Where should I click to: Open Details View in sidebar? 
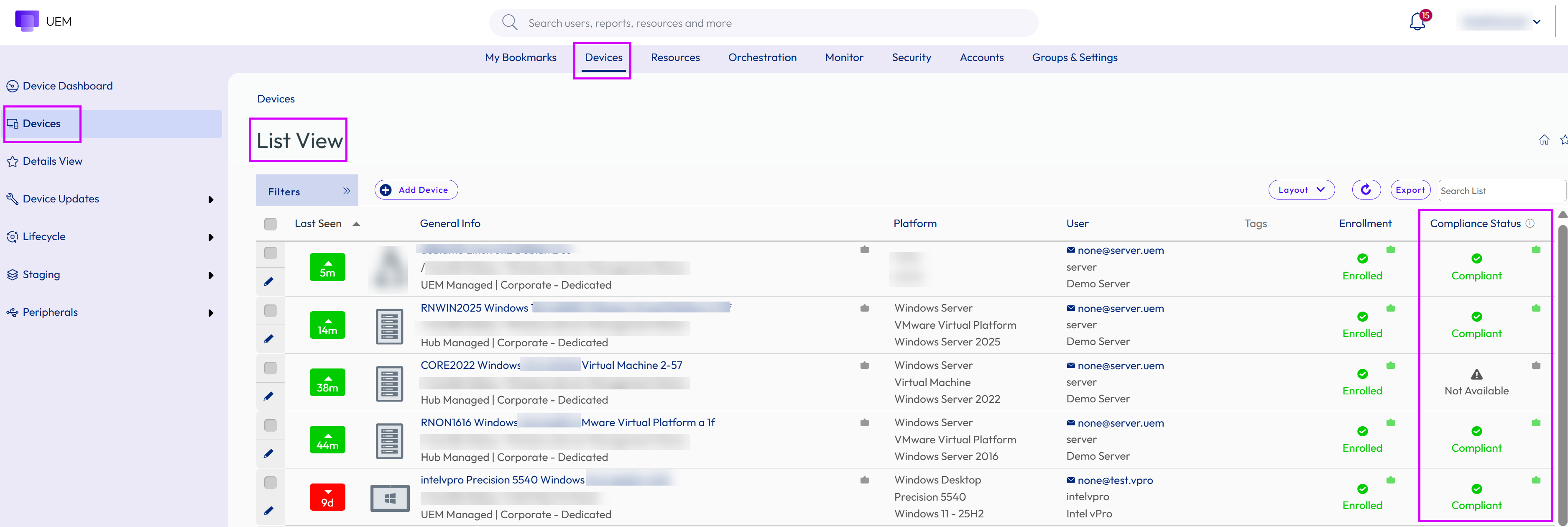click(x=52, y=161)
